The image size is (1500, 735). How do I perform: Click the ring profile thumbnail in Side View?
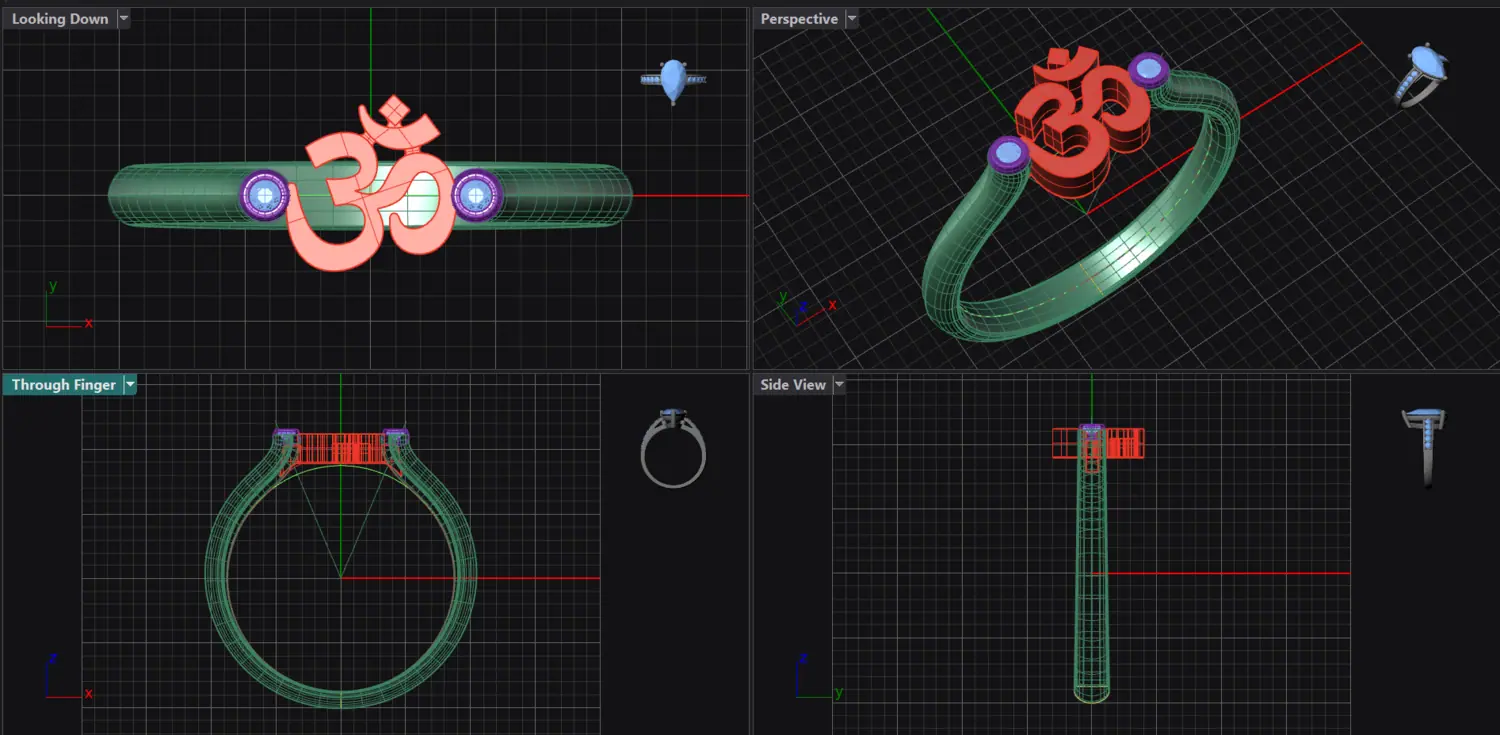(1425, 447)
